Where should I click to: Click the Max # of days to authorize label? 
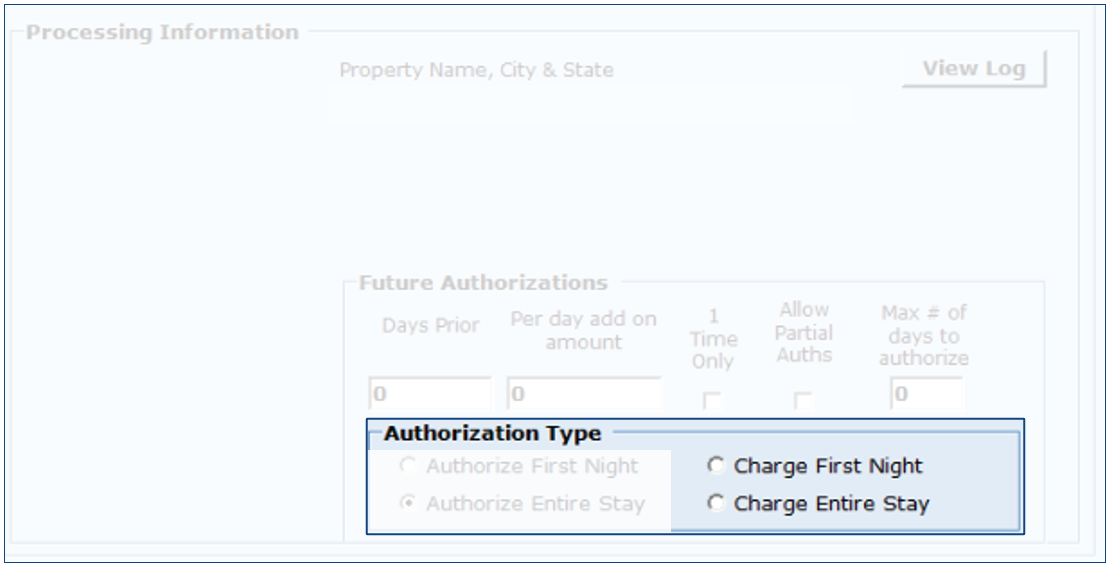point(924,335)
